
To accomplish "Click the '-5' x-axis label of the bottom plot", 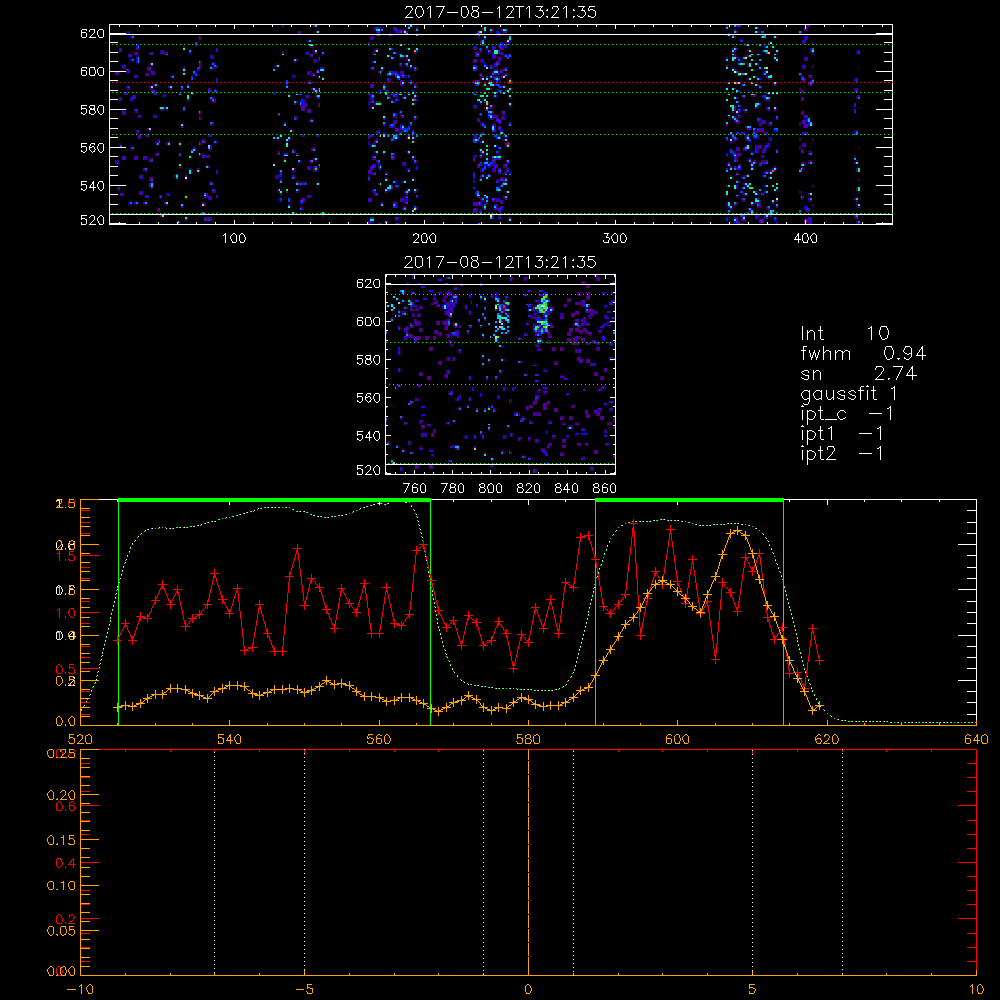I will pos(304,990).
